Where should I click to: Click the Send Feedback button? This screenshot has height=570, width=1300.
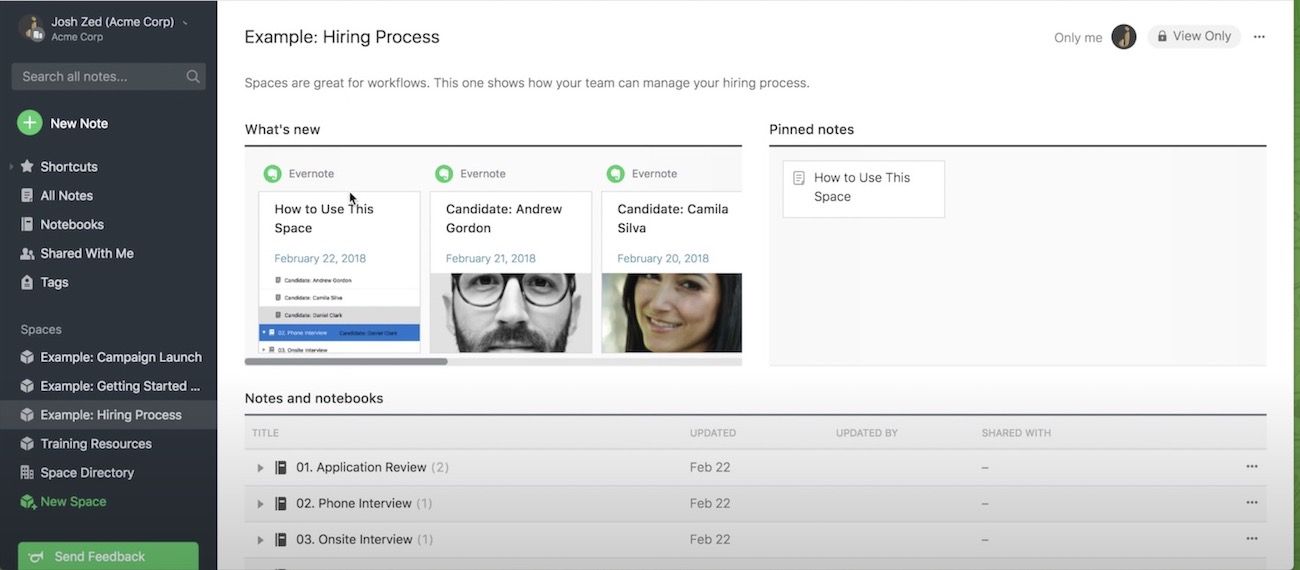tap(108, 556)
